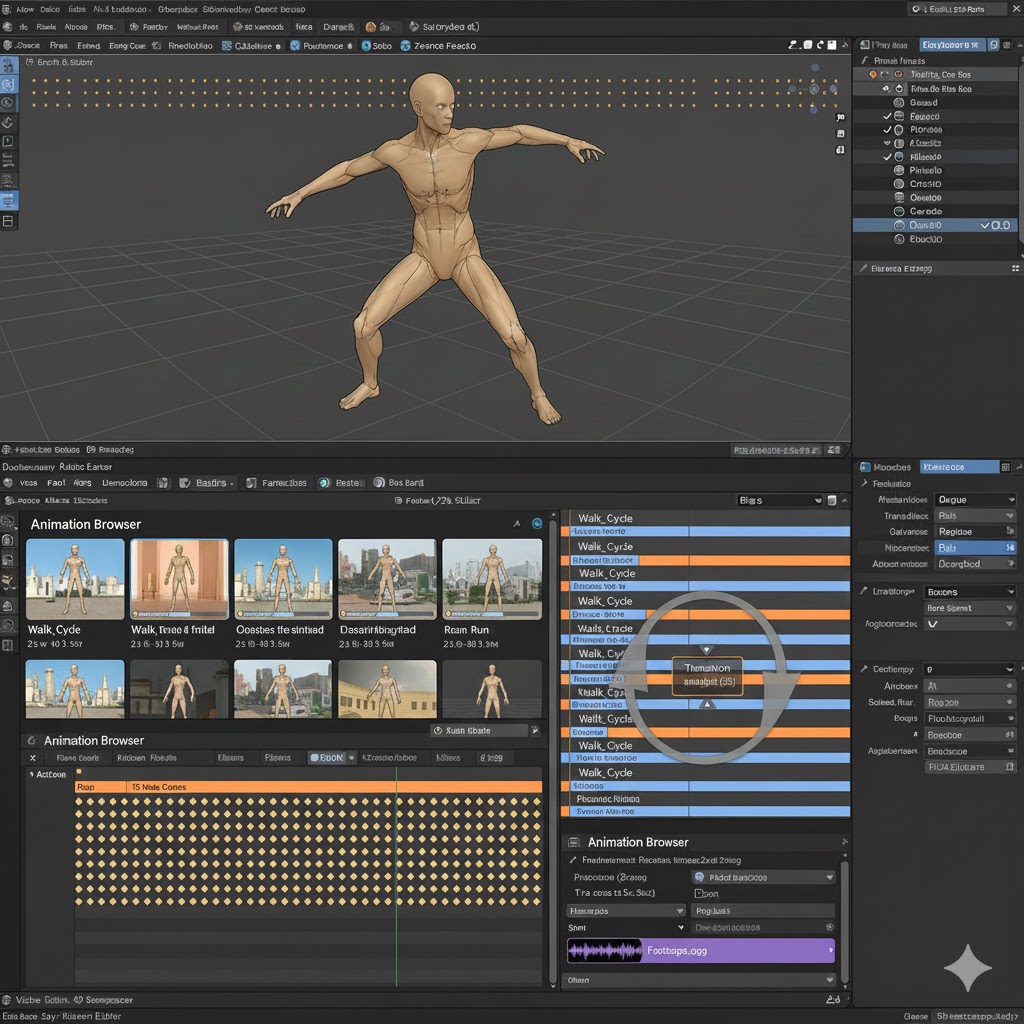The width and height of the screenshot is (1024, 1024).
Task: Click the Ocesloe grid icon in outliner
Action: pyautogui.click(x=899, y=197)
